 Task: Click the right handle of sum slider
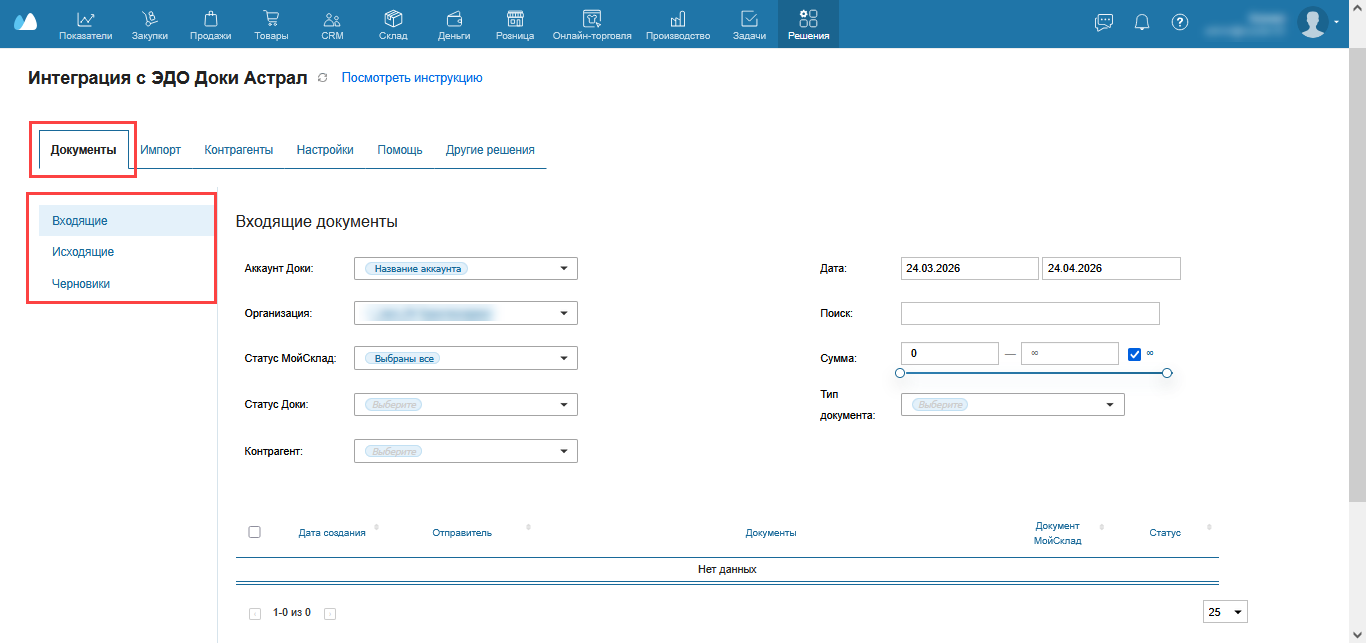coord(1167,373)
